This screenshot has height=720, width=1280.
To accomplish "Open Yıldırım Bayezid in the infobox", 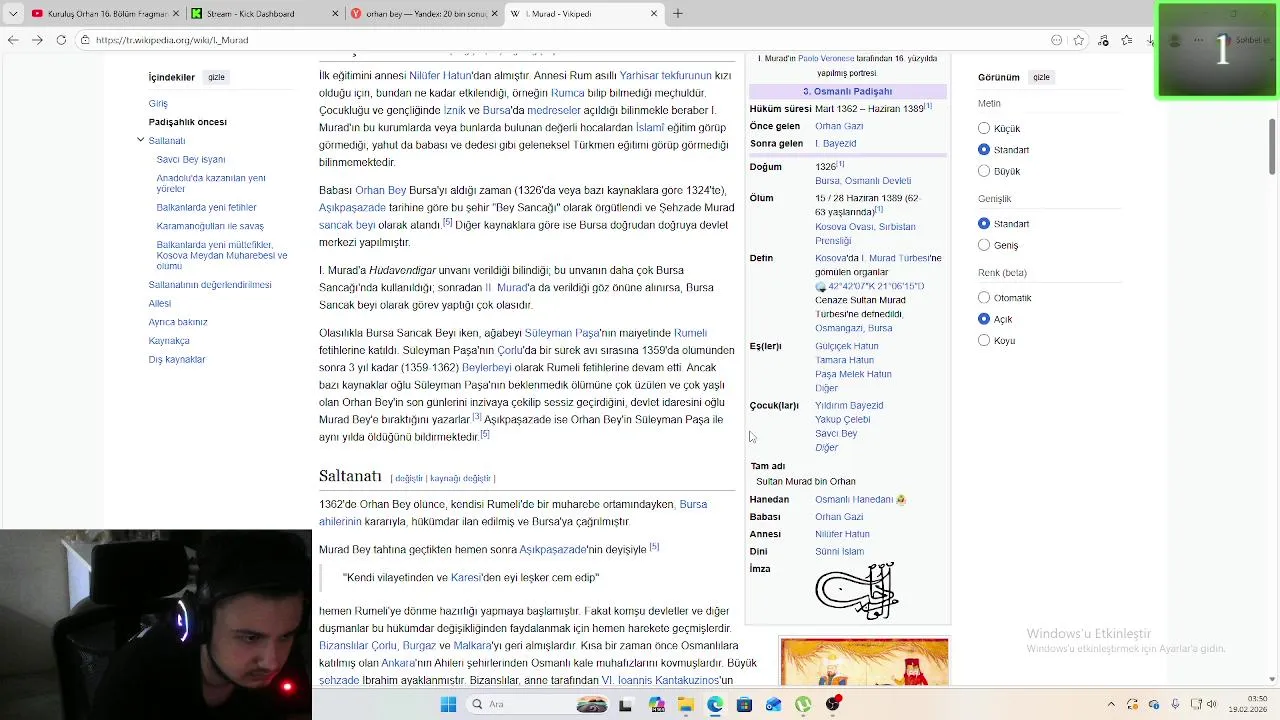I will pos(849,405).
